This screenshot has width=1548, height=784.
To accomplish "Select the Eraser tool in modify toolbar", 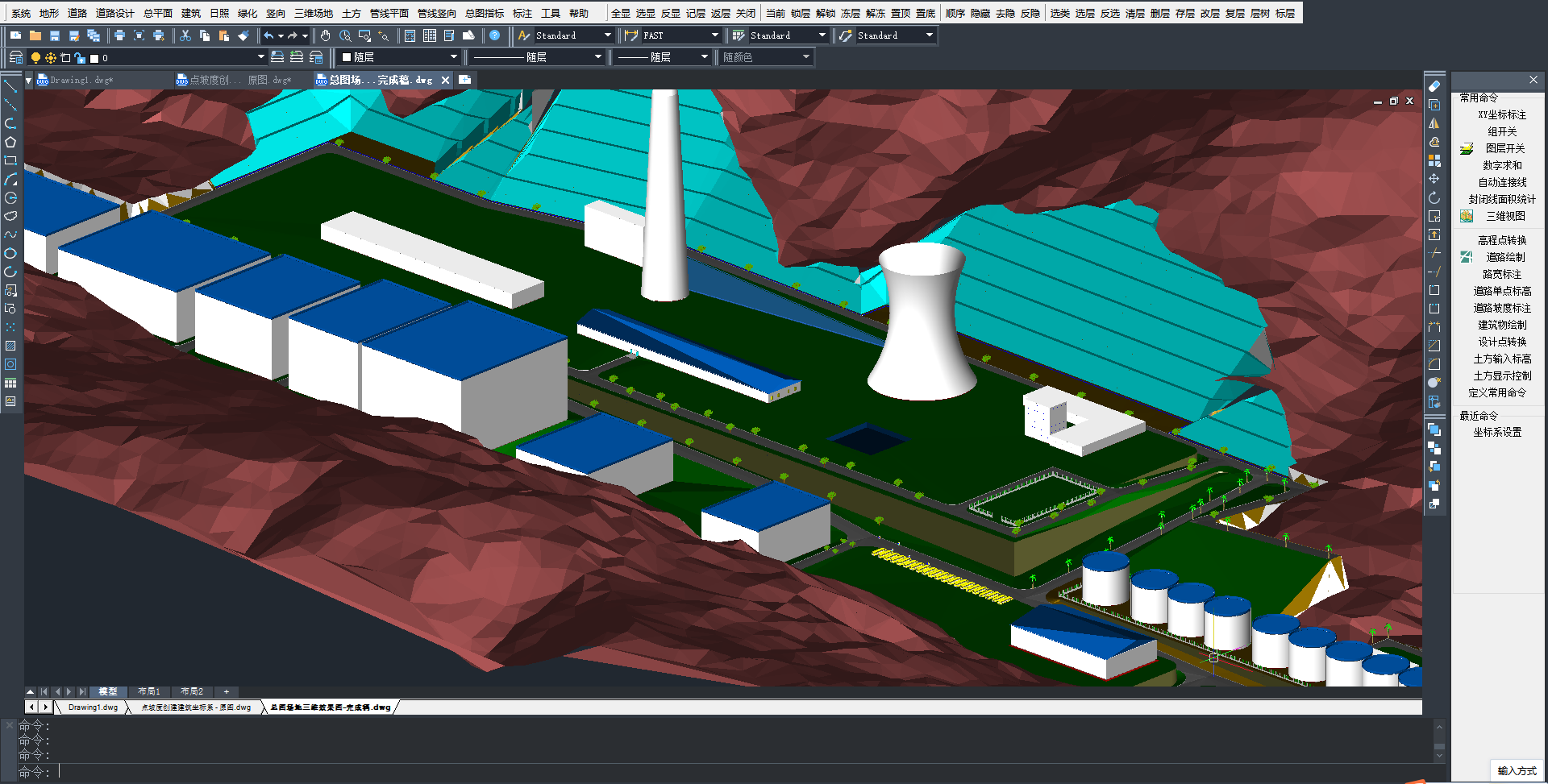I will [1434, 86].
